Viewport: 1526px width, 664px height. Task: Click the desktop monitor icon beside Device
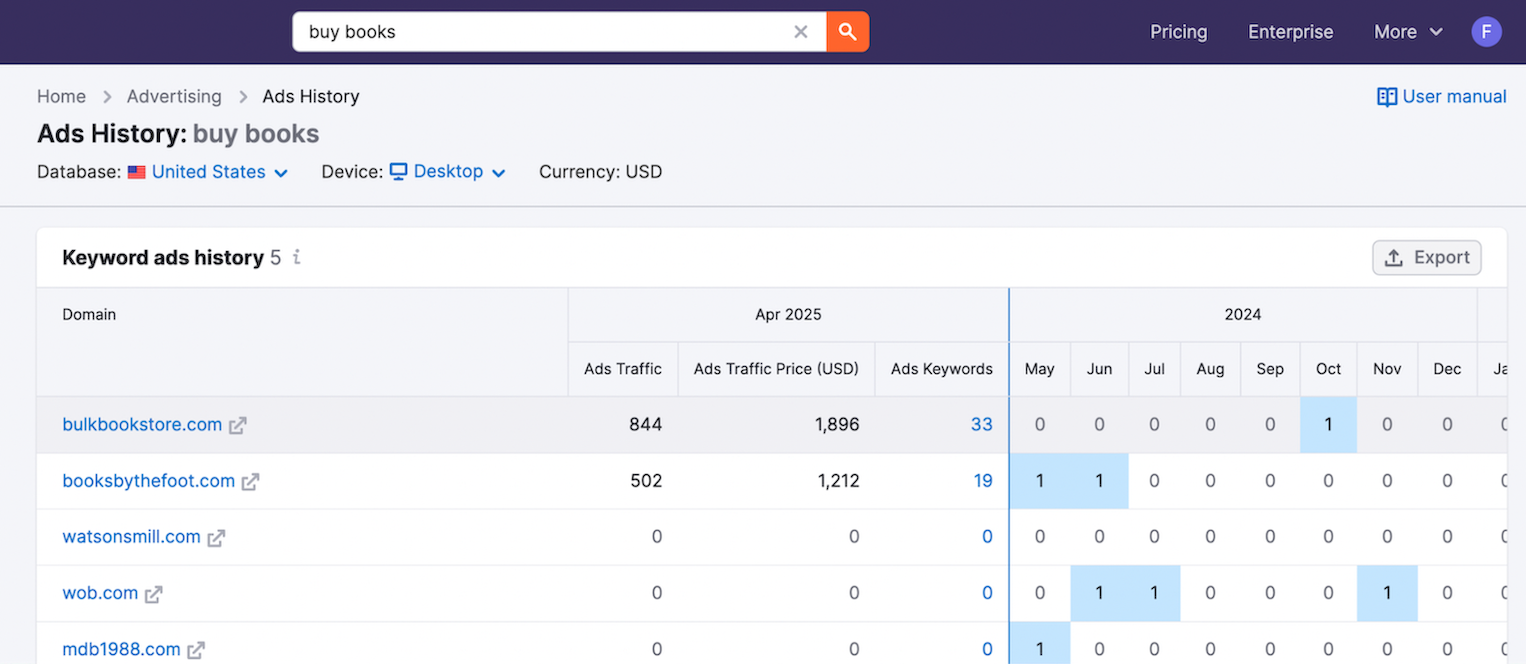[399, 171]
